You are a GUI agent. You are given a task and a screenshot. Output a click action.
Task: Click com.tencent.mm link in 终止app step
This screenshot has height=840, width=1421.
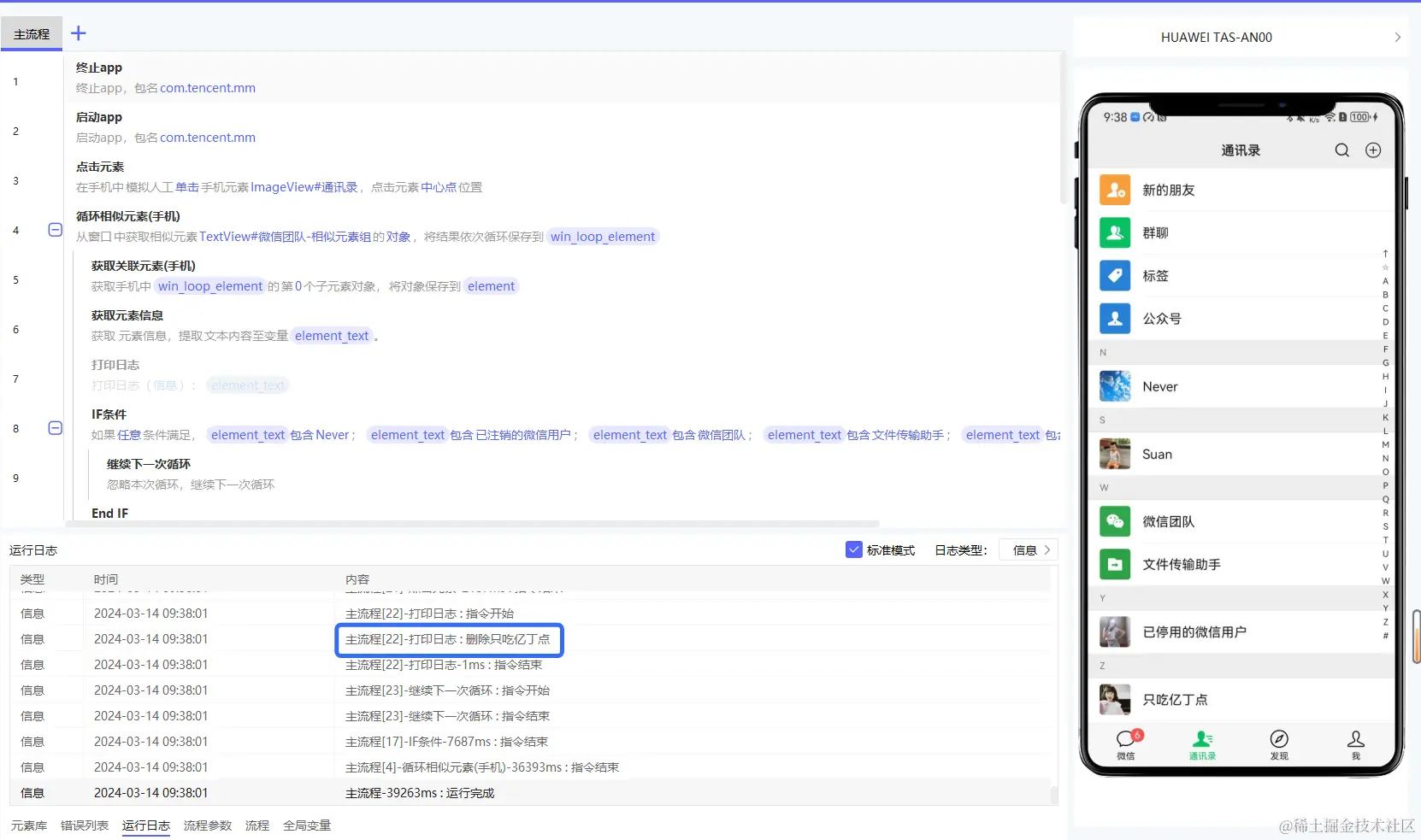[x=208, y=88]
